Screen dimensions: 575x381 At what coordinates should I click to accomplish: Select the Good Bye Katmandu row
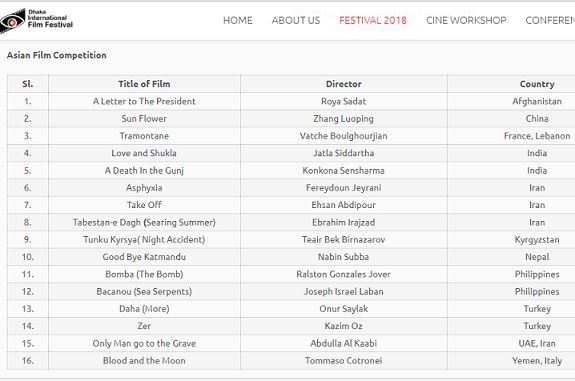coord(291,257)
